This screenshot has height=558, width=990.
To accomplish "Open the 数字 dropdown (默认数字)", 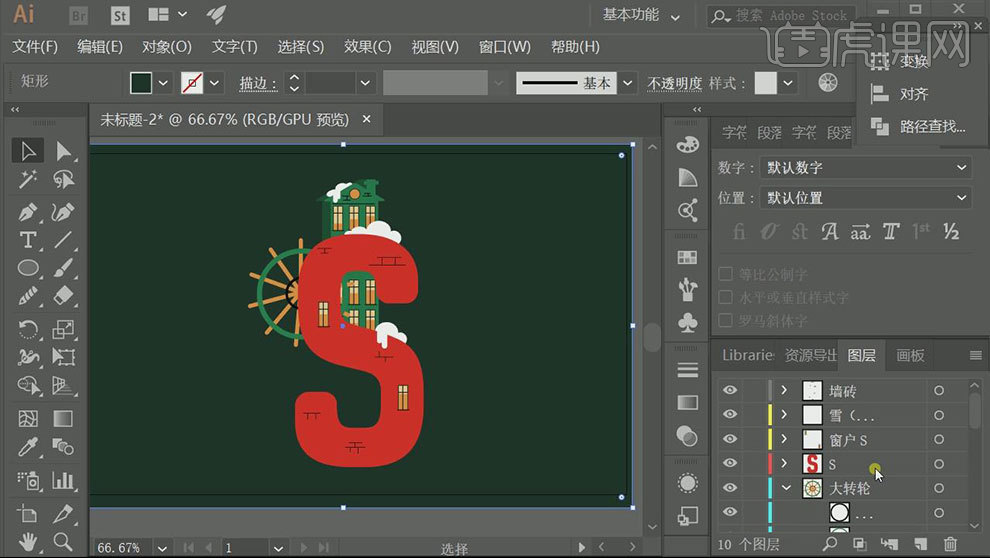I will coord(866,167).
